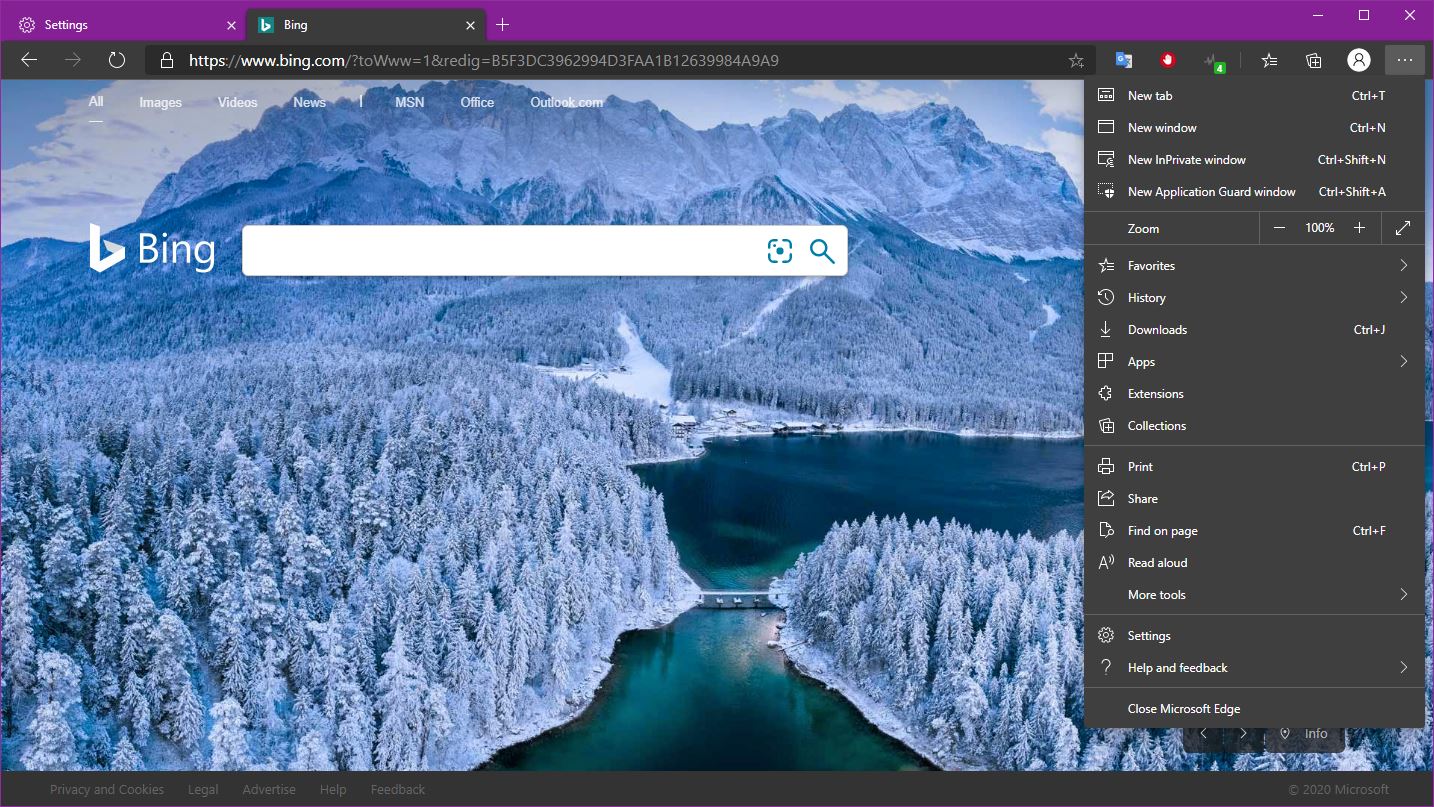Select New tab from the menu
This screenshot has width=1434, height=807.
point(1254,95)
